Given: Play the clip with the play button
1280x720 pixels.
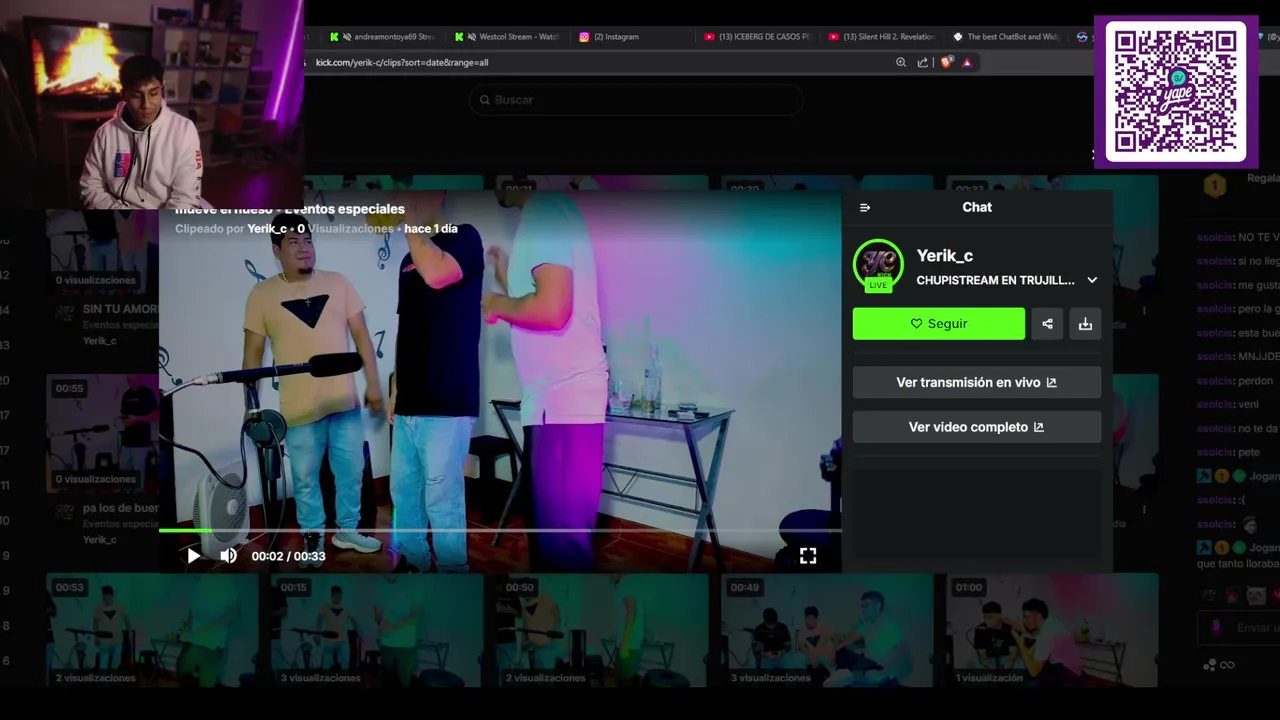Looking at the screenshot, I should (x=194, y=556).
